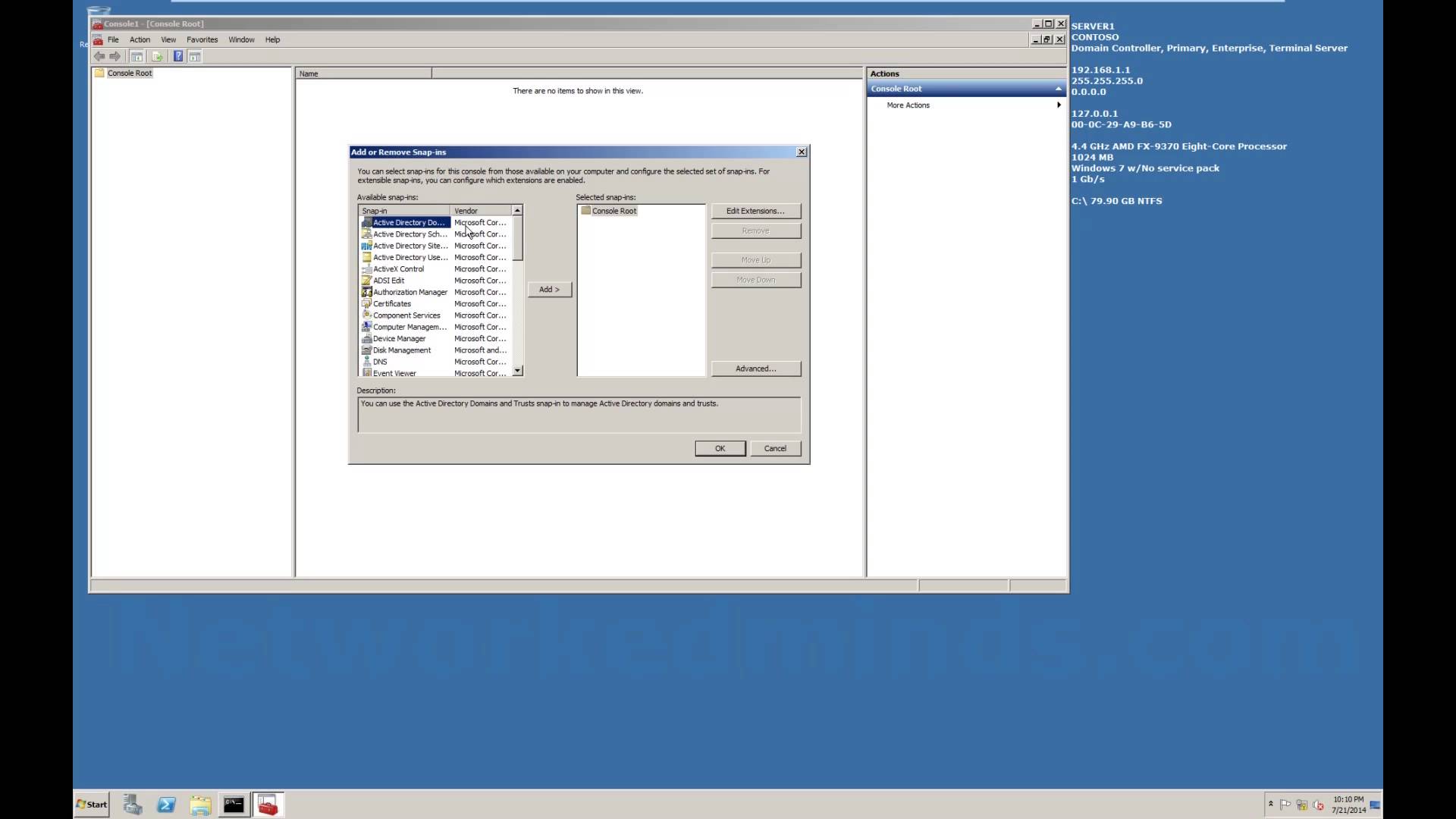Image resolution: width=1456 pixels, height=819 pixels.
Task: Click the network status tray icon
Action: [x=1301, y=805]
